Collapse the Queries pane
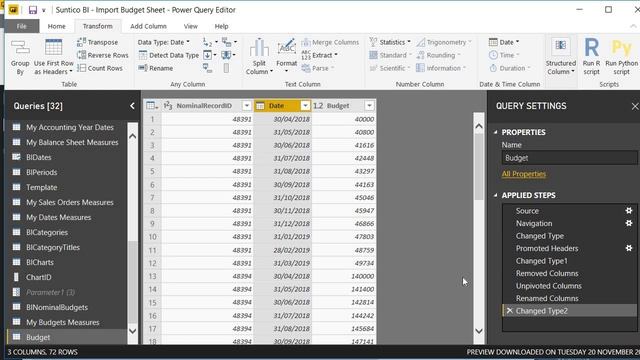This screenshot has height=360, width=640. pos(132,106)
